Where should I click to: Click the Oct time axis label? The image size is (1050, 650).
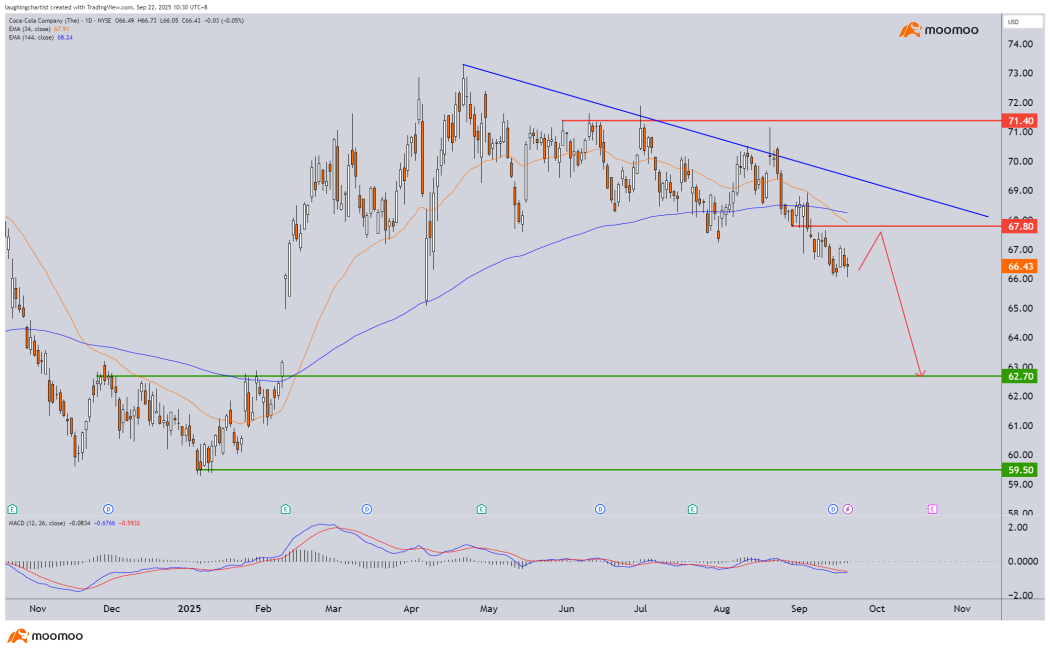pyautogui.click(x=877, y=608)
